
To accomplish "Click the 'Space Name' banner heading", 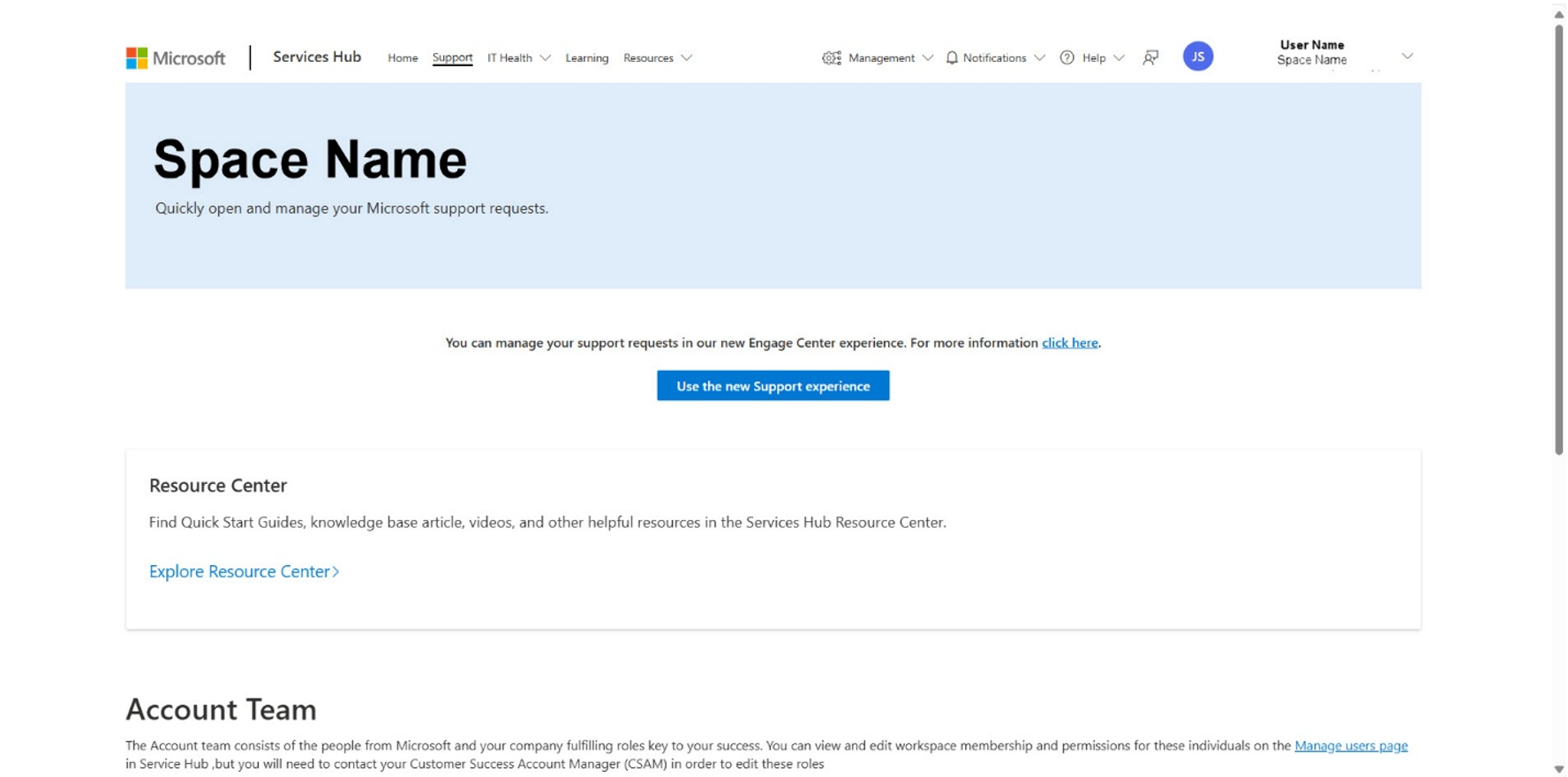I will point(310,160).
